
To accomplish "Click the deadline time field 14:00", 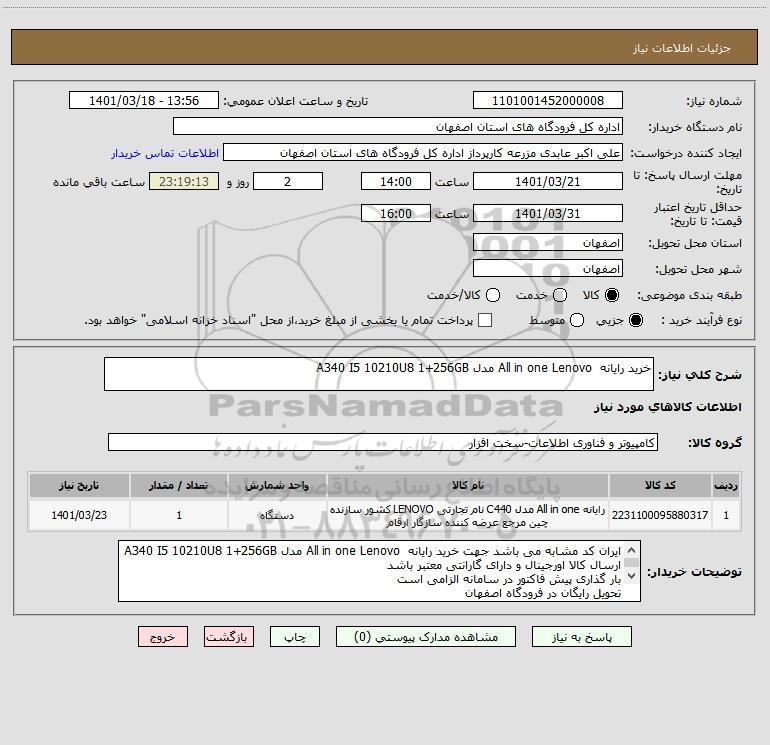I will pos(396,181).
